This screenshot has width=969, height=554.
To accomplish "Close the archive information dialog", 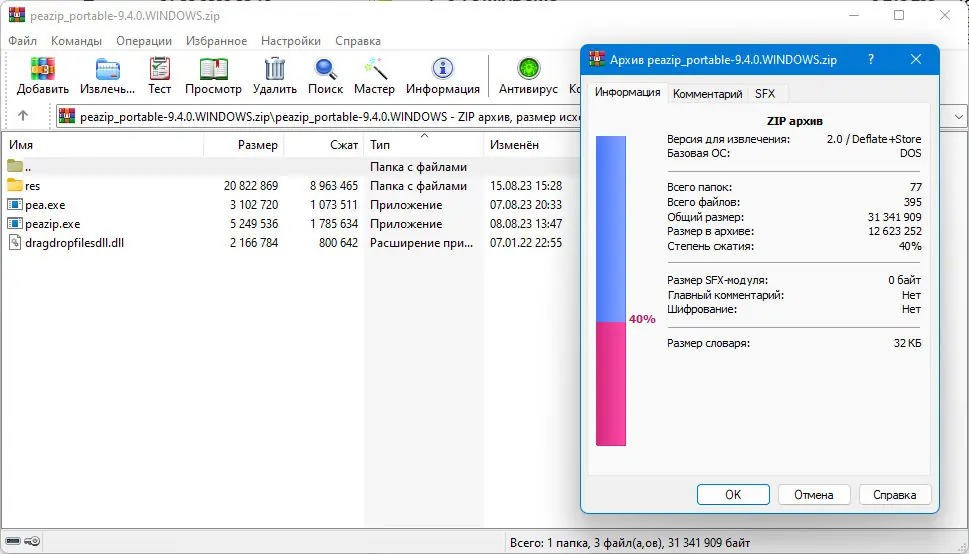I will tap(916, 59).
